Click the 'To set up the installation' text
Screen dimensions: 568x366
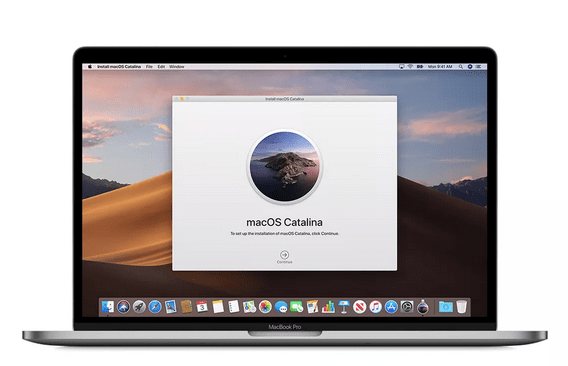(284, 234)
